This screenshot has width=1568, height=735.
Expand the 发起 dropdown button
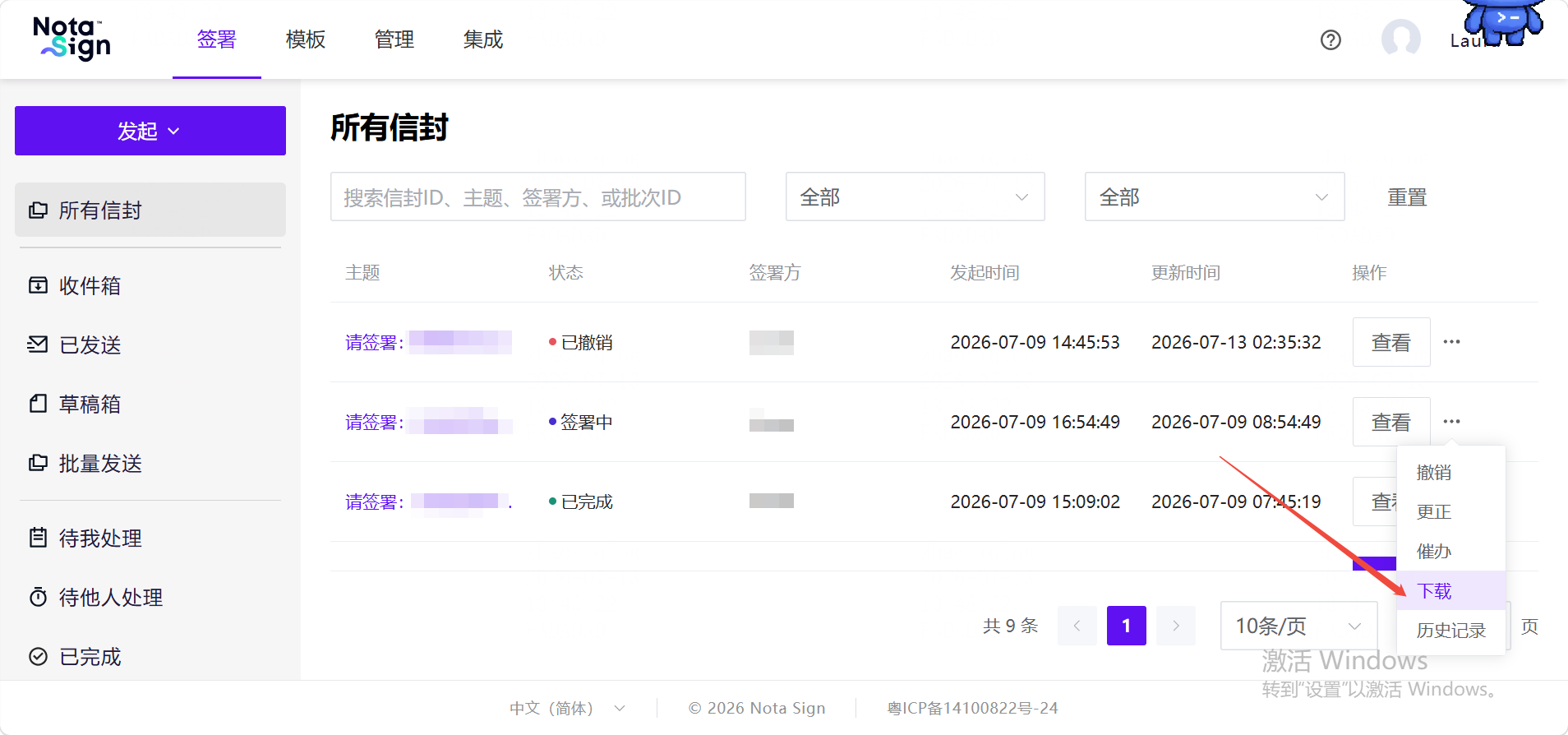click(x=150, y=131)
